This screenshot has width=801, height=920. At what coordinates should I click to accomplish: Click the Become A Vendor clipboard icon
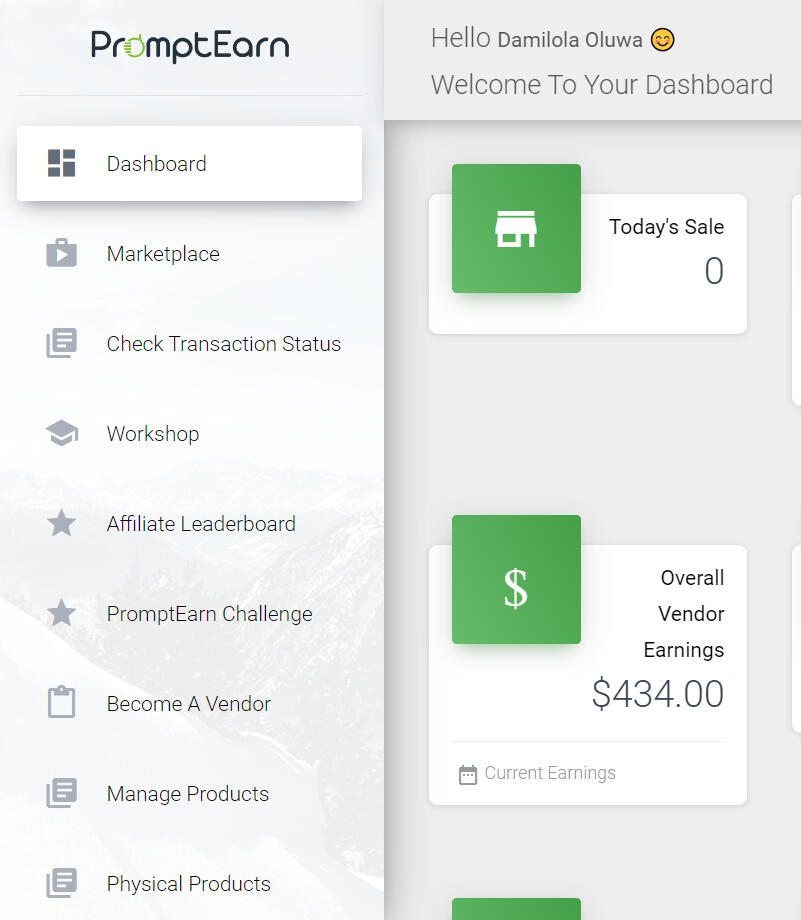[x=62, y=702]
